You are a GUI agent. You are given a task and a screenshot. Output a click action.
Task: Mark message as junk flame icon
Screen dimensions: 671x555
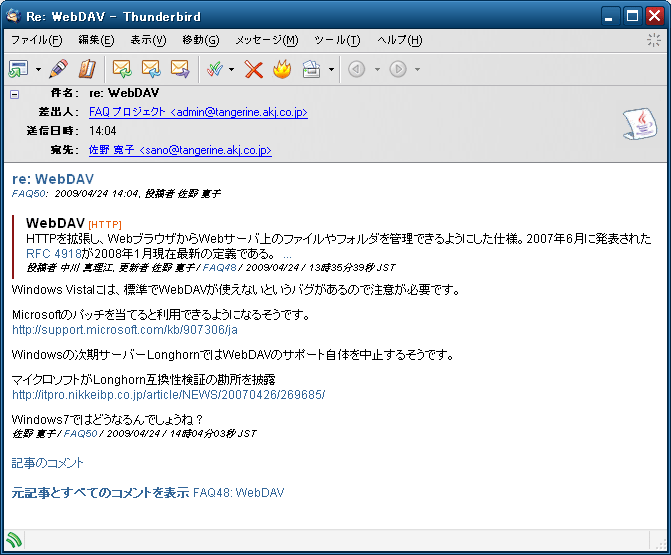(282, 68)
